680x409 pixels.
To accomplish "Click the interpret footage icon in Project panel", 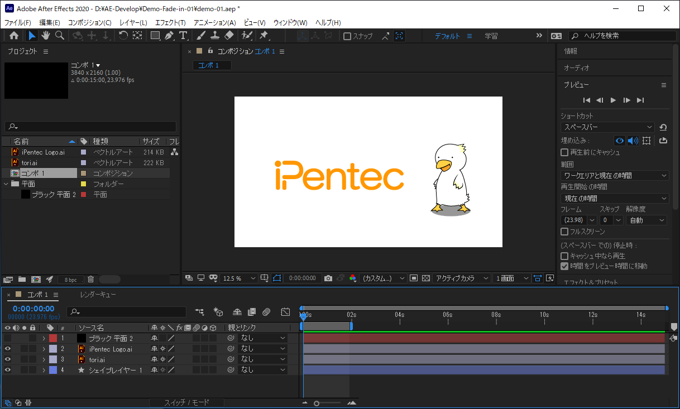I will click(8, 280).
